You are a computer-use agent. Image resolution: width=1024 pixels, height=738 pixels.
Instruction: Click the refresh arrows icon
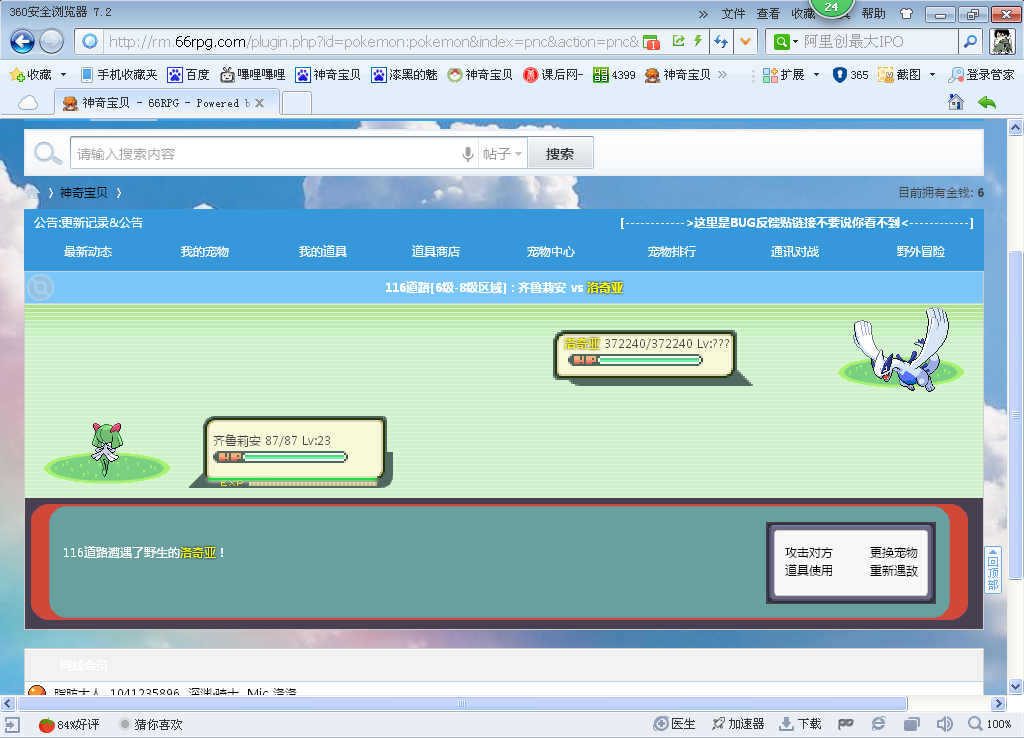coord(720,42)
